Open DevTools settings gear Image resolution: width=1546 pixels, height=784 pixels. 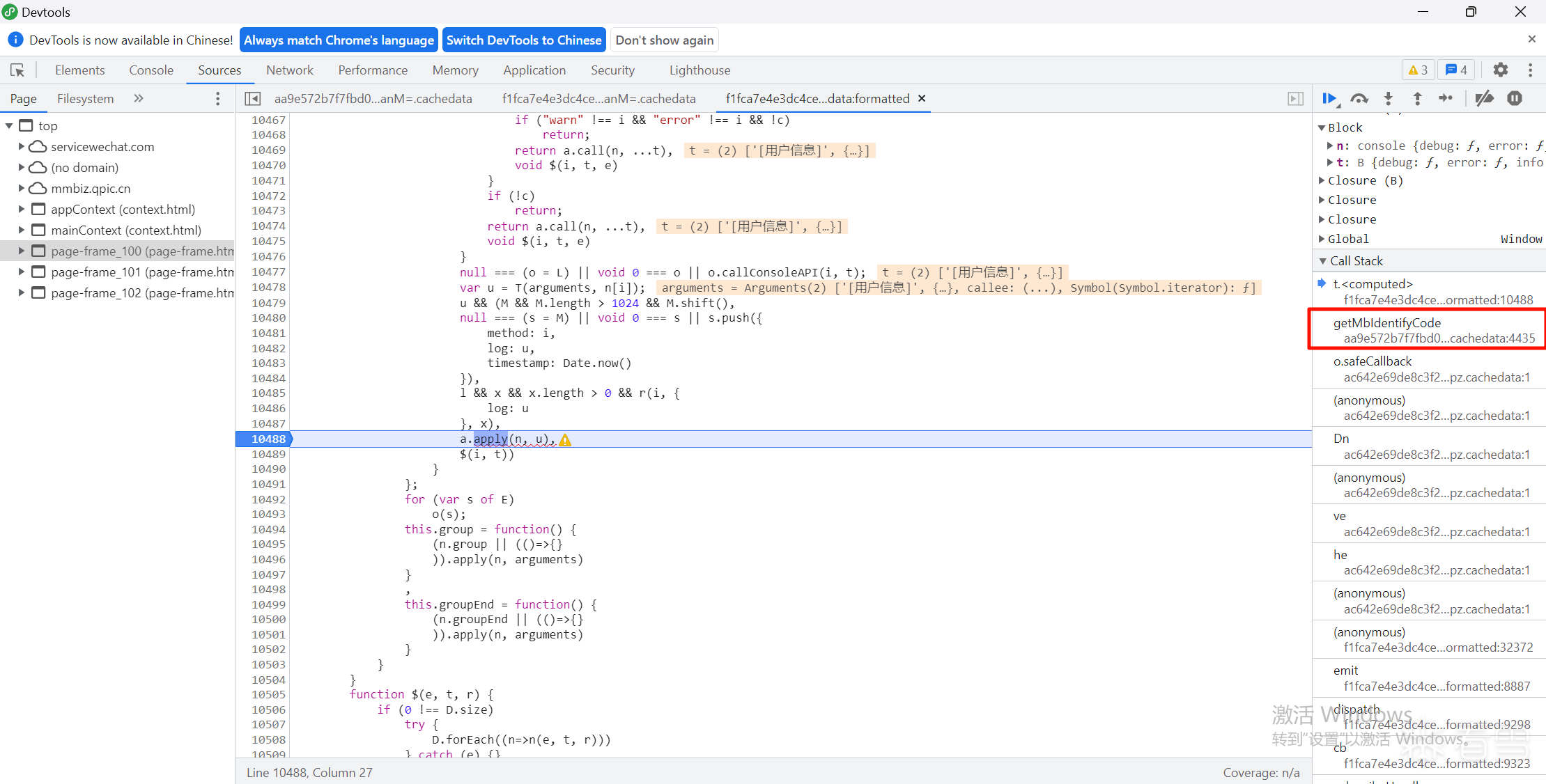(x=1500, y=70)
